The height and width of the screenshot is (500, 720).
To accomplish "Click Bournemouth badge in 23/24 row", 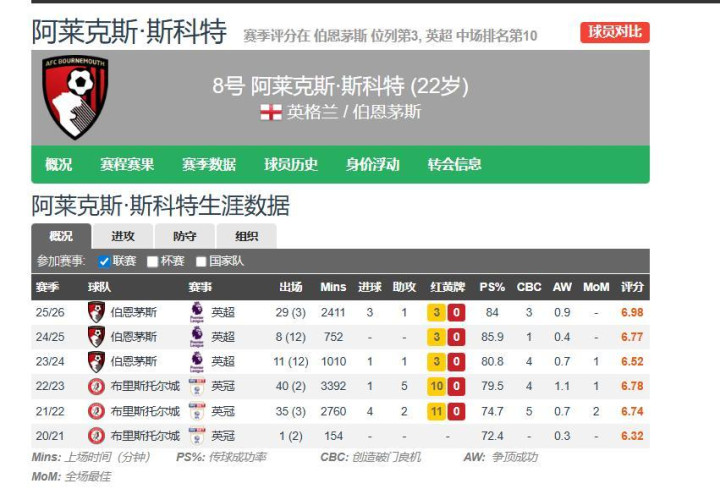I will click(96, 361).
